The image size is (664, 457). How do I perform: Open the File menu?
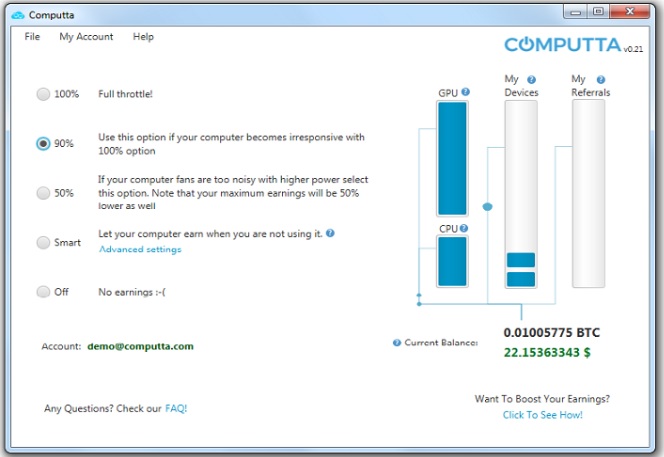[x=32, y=37]
